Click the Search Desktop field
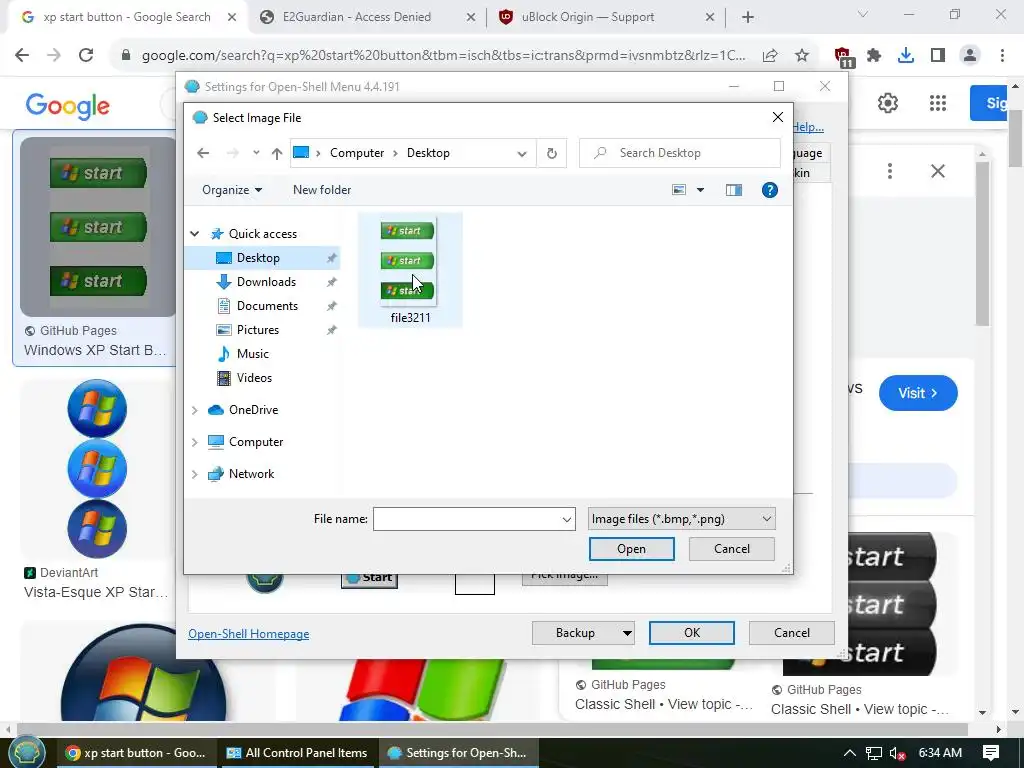Viewport: 1024px width, 768px height. pyautogui.click(x=680, y=153)
